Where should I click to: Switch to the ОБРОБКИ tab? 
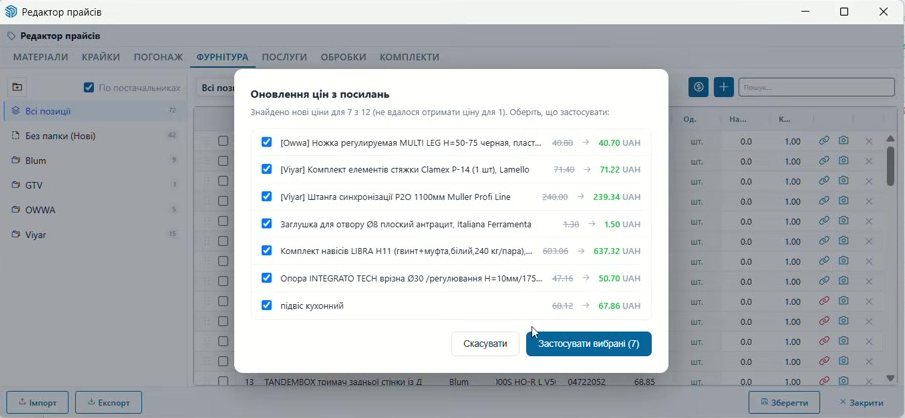343,57
